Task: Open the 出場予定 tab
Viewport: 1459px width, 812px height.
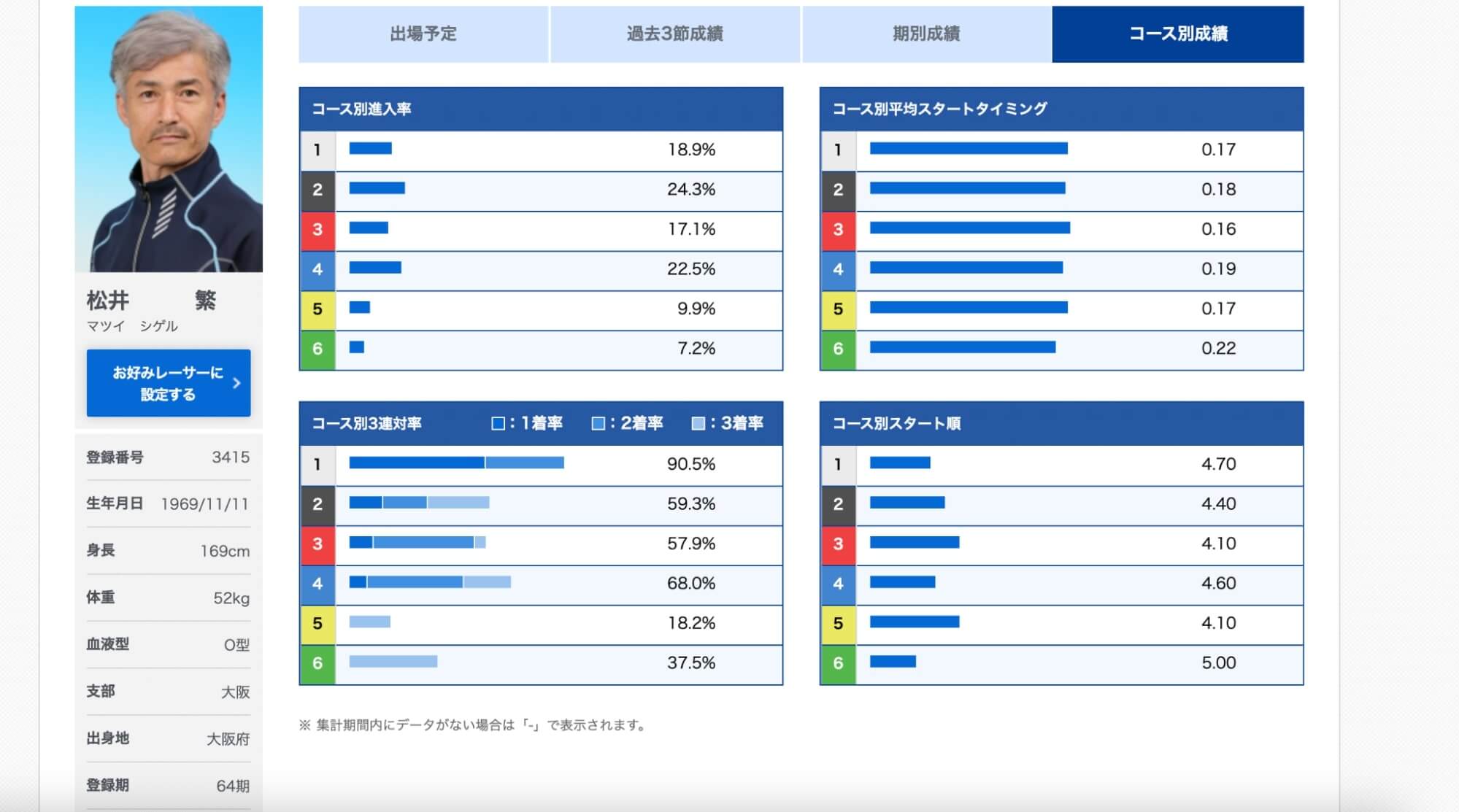Action: [x=423, y=34]
